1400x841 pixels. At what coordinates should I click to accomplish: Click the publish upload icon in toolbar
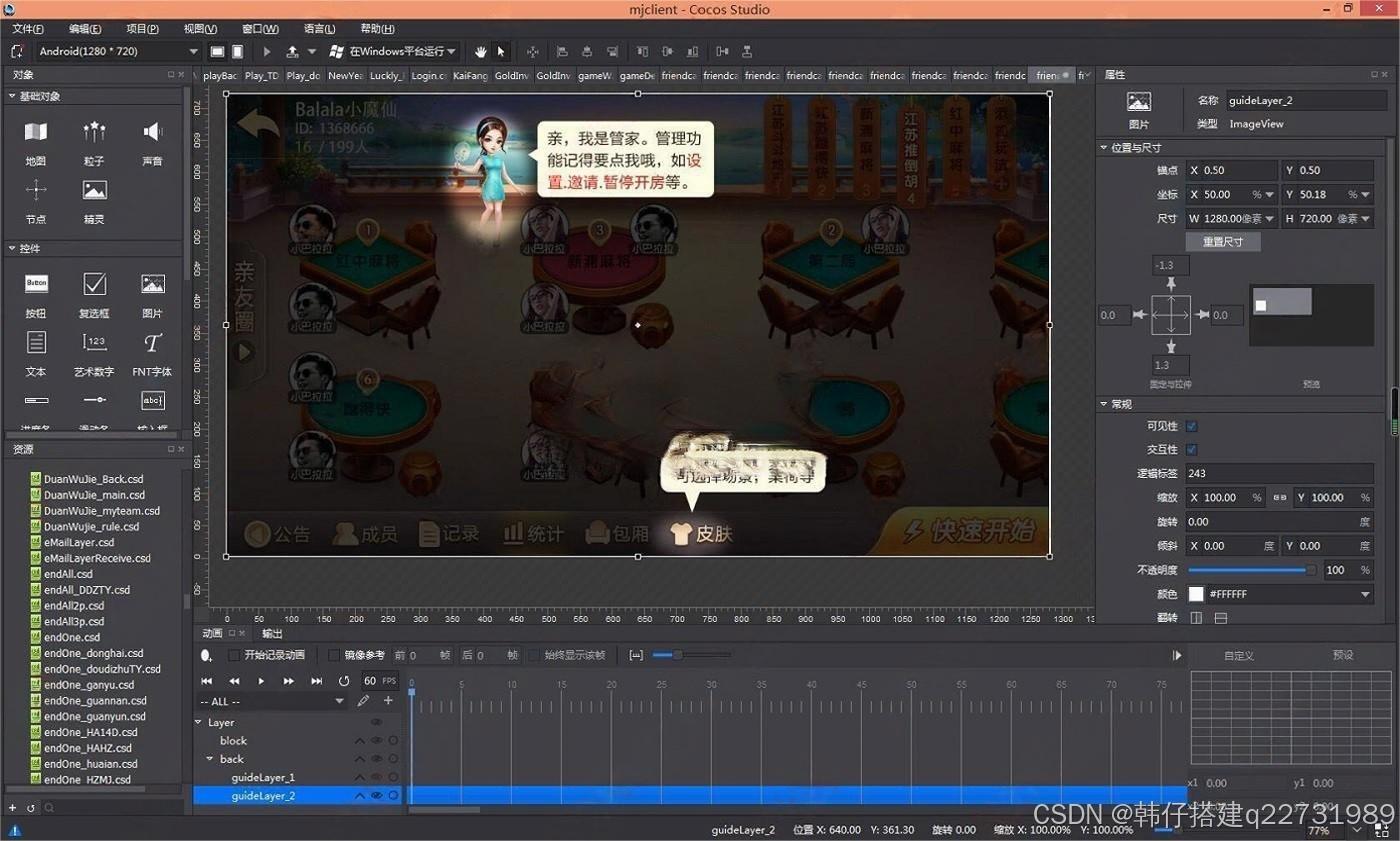coord(292,51)
